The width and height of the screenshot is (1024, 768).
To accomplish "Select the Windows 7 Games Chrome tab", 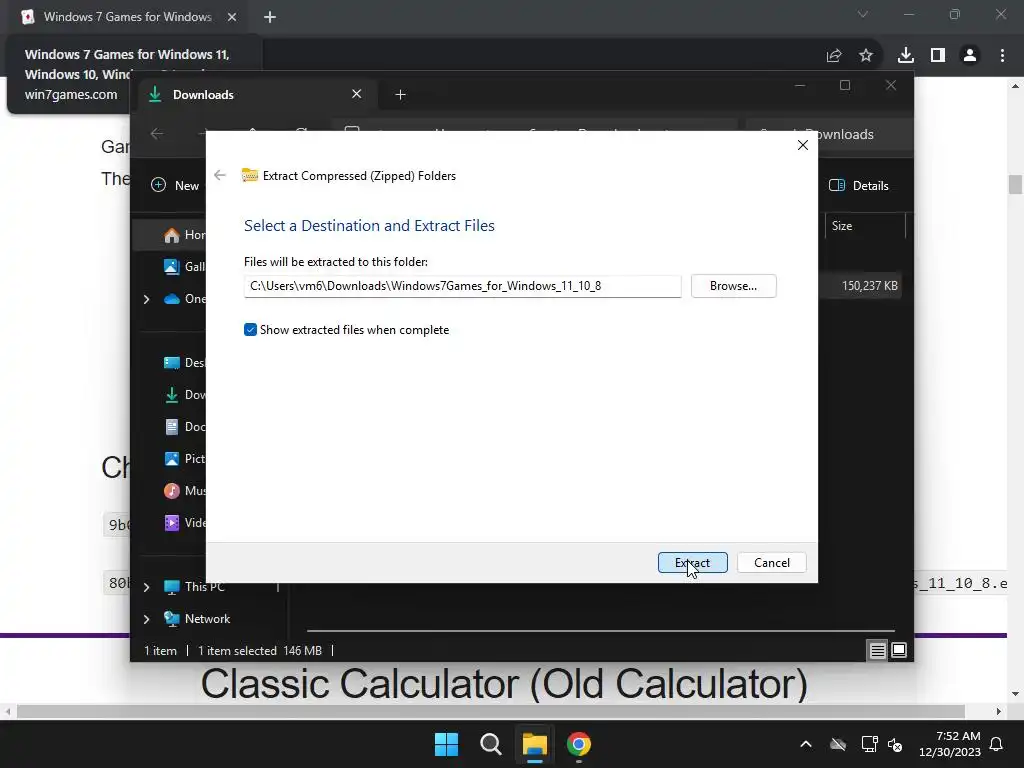I will pyautogui.click(x=127, y=17).
